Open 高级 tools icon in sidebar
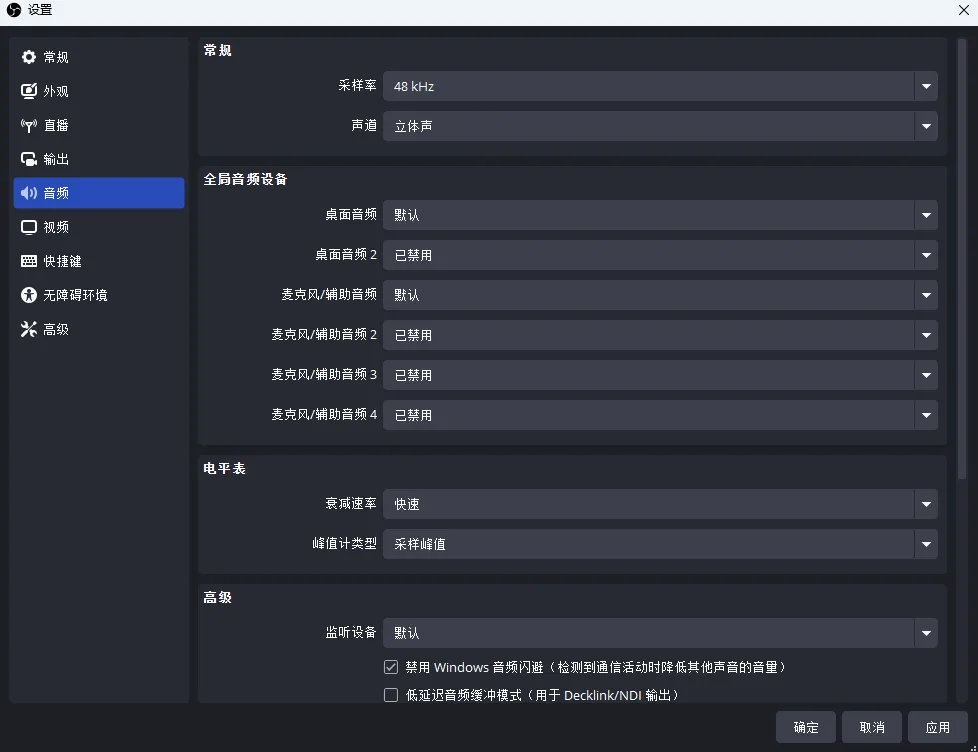The image size is (978, 752). [29, 329]
